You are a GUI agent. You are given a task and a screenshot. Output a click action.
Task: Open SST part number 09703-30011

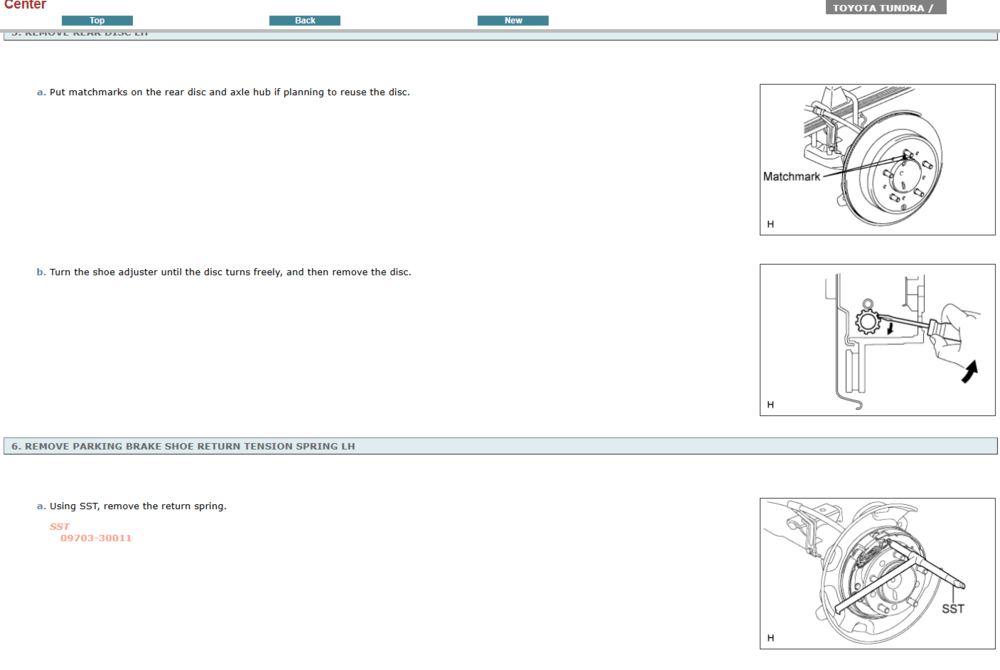point(96,538)
